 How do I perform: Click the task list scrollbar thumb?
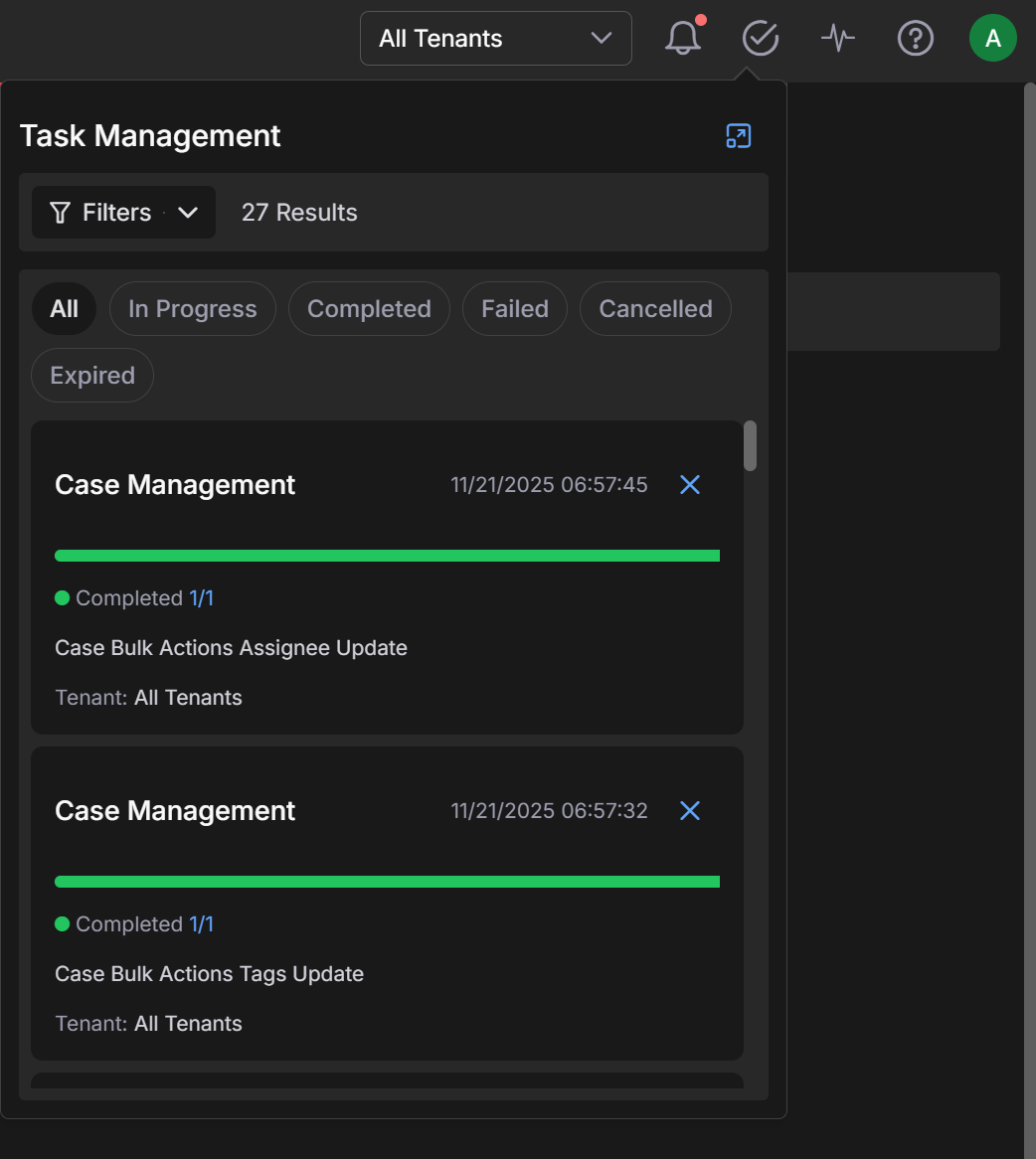[750, 445]
